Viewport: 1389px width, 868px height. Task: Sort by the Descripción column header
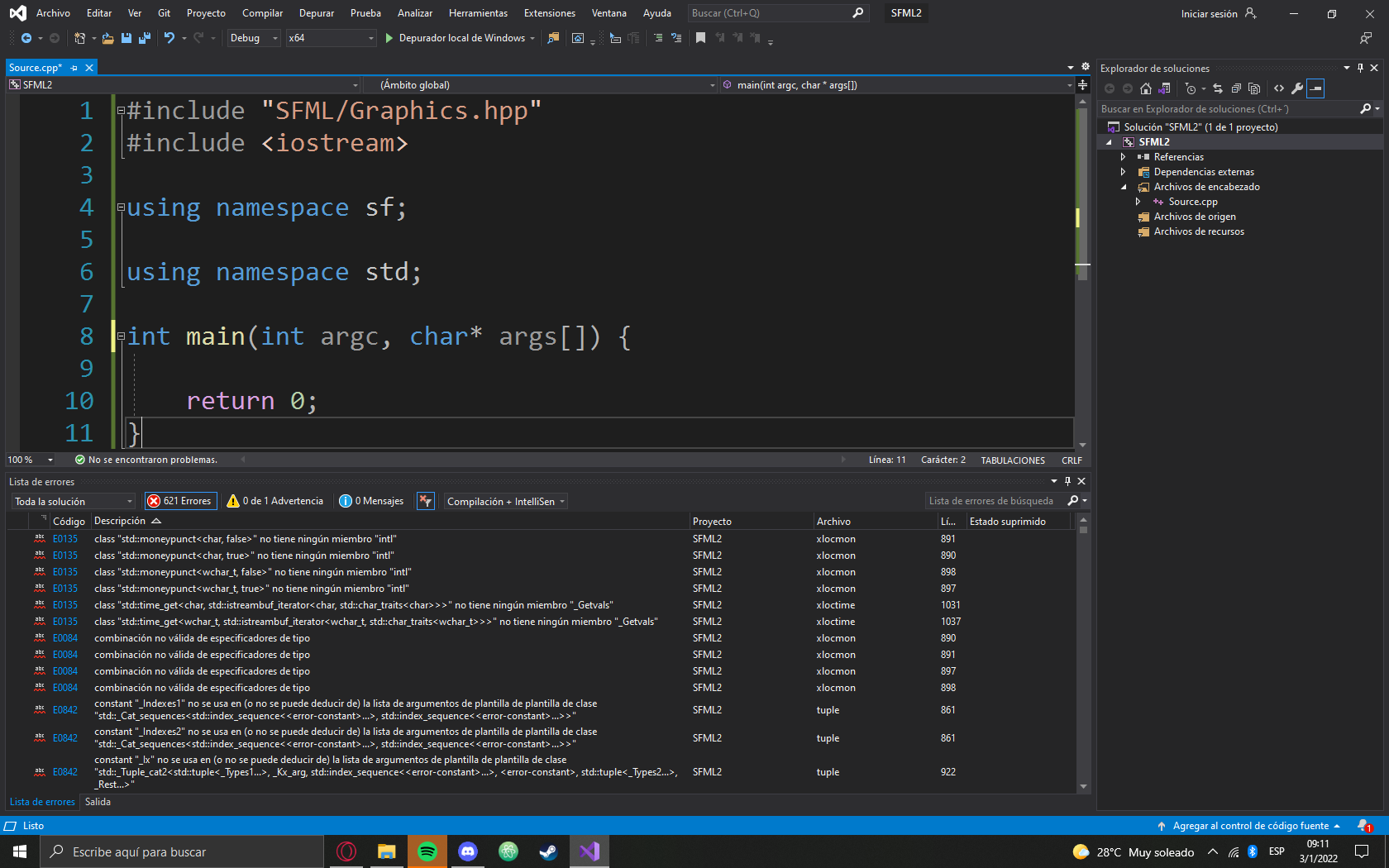pos(390,521)
